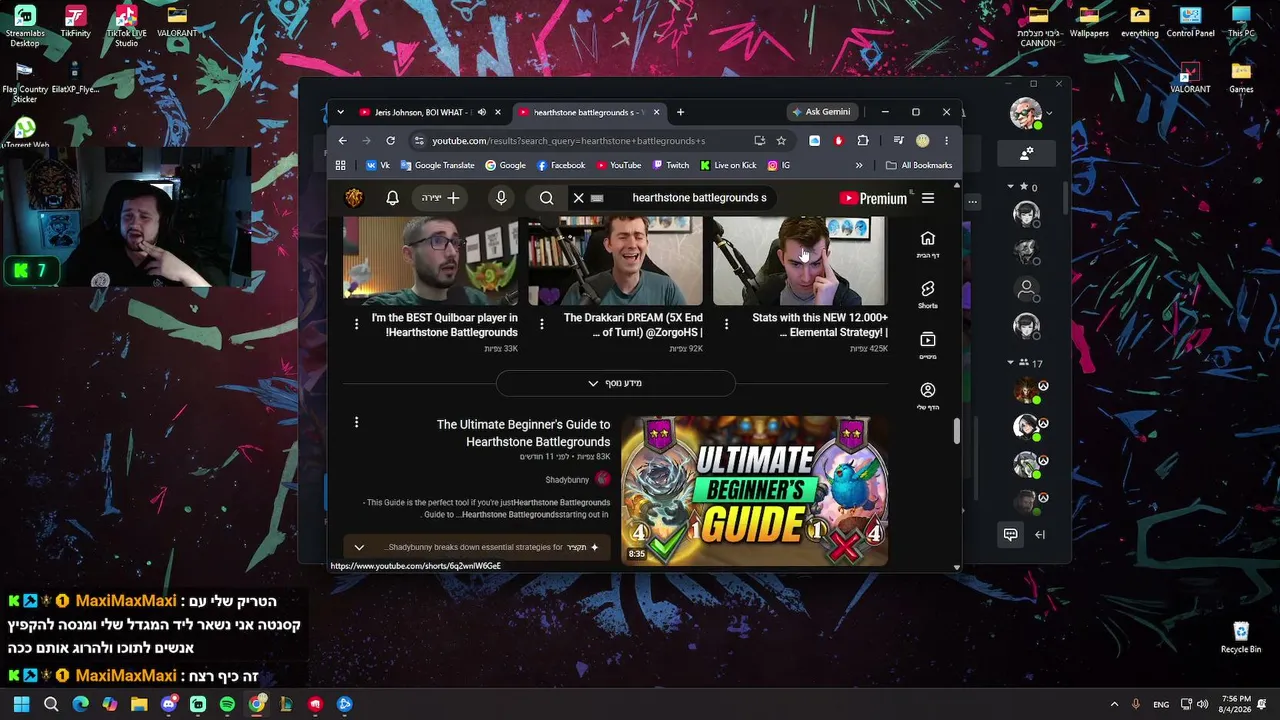The width and height of the screenshot is (1280, 720).
Task: Open Spotify from the taskbar
Action: click(x=227, y=704)
